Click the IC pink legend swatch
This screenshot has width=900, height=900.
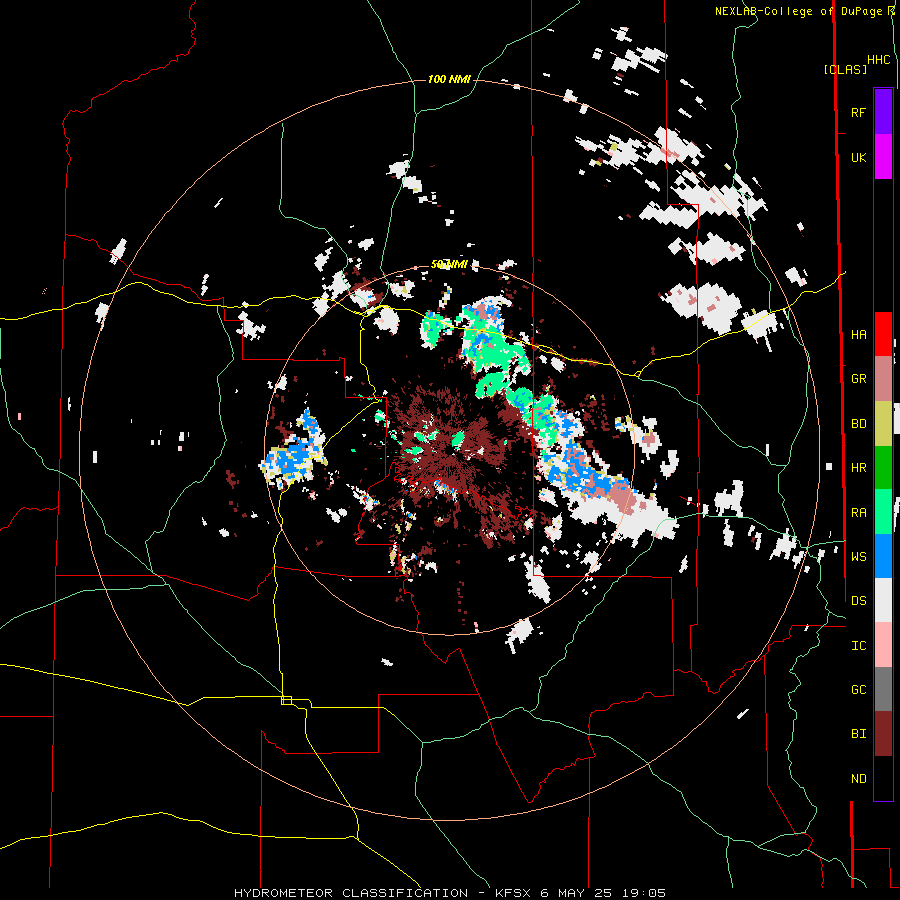pos(883,645)
